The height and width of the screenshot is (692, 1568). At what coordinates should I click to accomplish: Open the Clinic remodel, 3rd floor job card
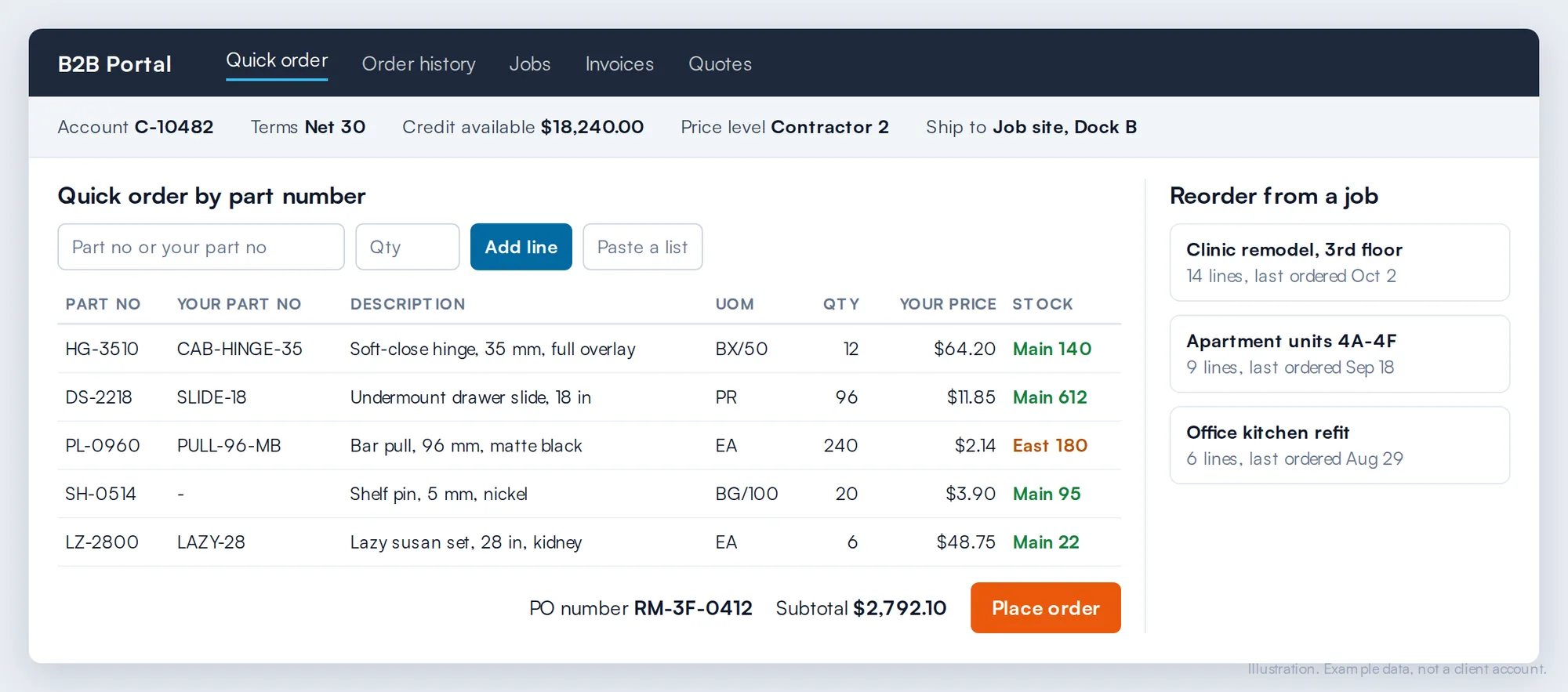click(x=1340, y=263)
